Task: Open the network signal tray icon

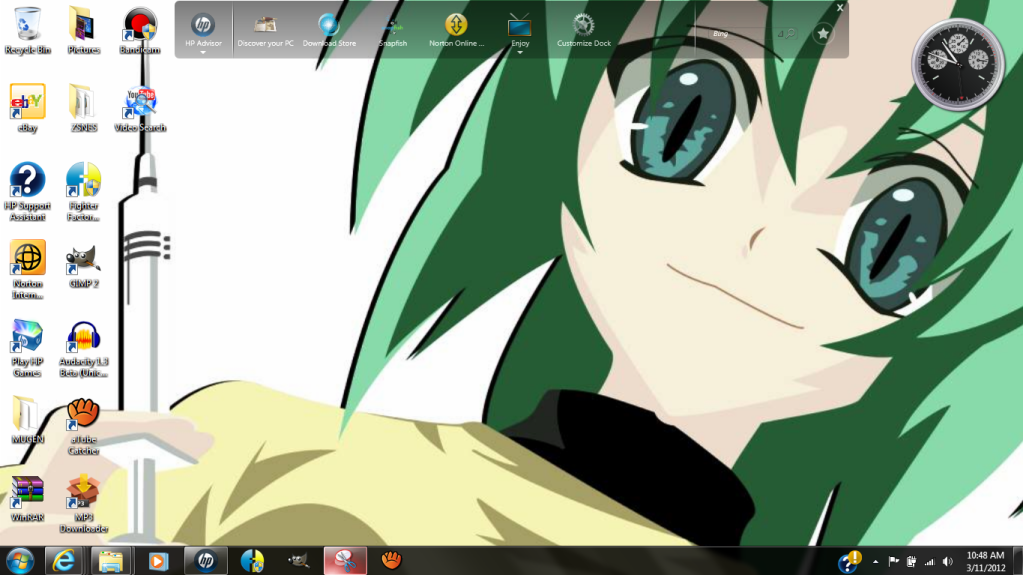Action: pyautogui.click(x=930, y=562)
